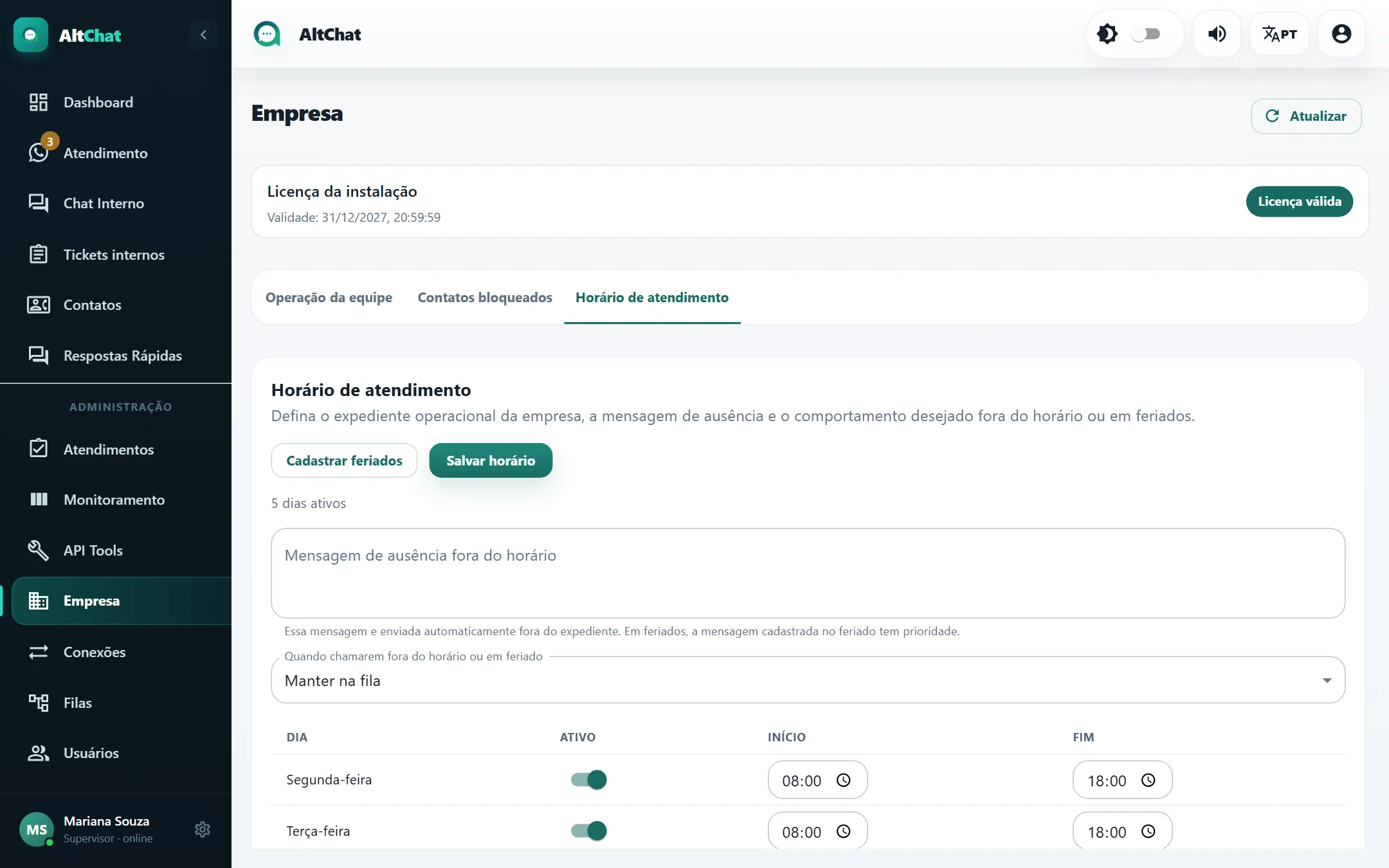Open Atendimentos admin checklist icon

[39, 448]
